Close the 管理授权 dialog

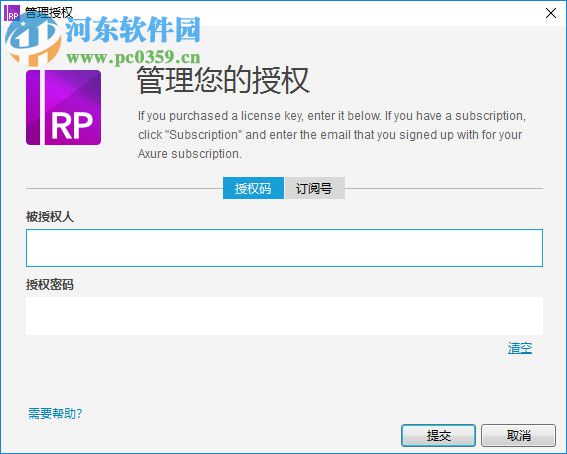[x=551, y=13]
